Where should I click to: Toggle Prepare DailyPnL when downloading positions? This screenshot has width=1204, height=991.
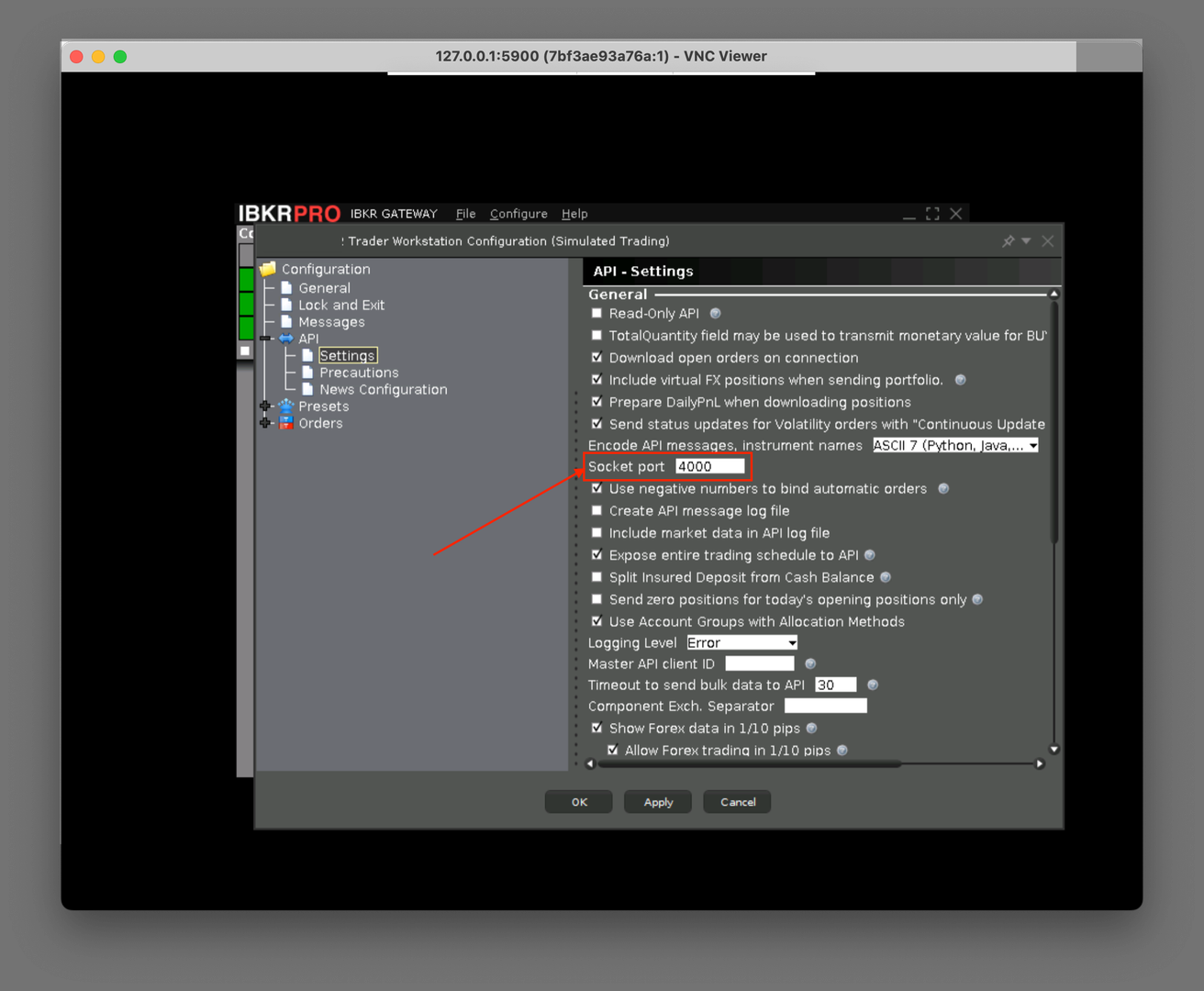[x=597, y=402]
